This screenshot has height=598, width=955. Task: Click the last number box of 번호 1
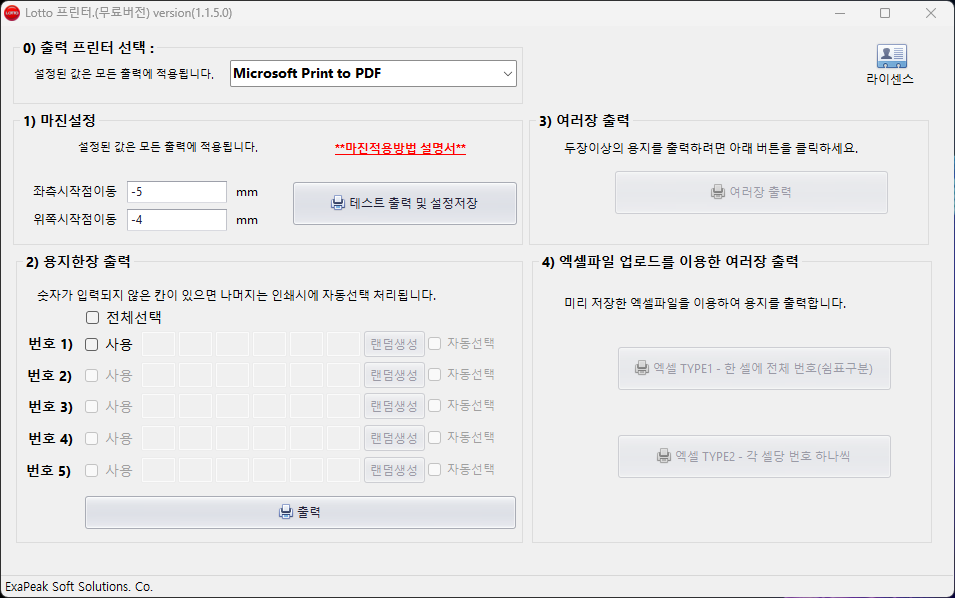344,344
